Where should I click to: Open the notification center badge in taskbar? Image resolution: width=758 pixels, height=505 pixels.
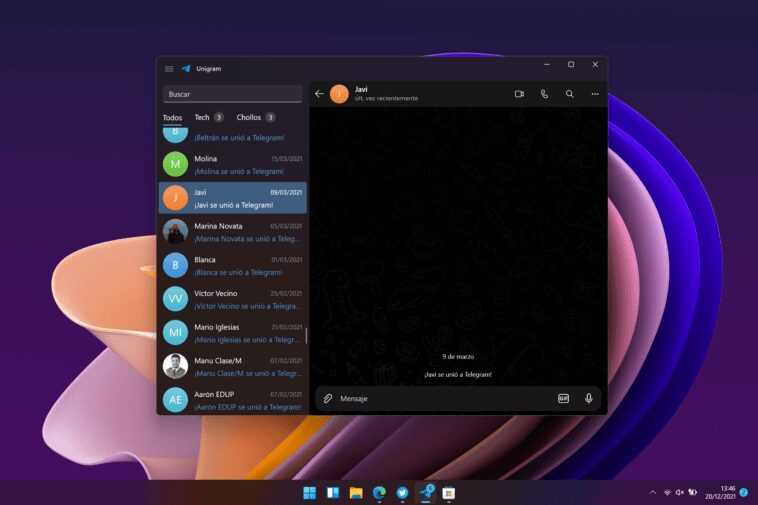tap(744, 492)
